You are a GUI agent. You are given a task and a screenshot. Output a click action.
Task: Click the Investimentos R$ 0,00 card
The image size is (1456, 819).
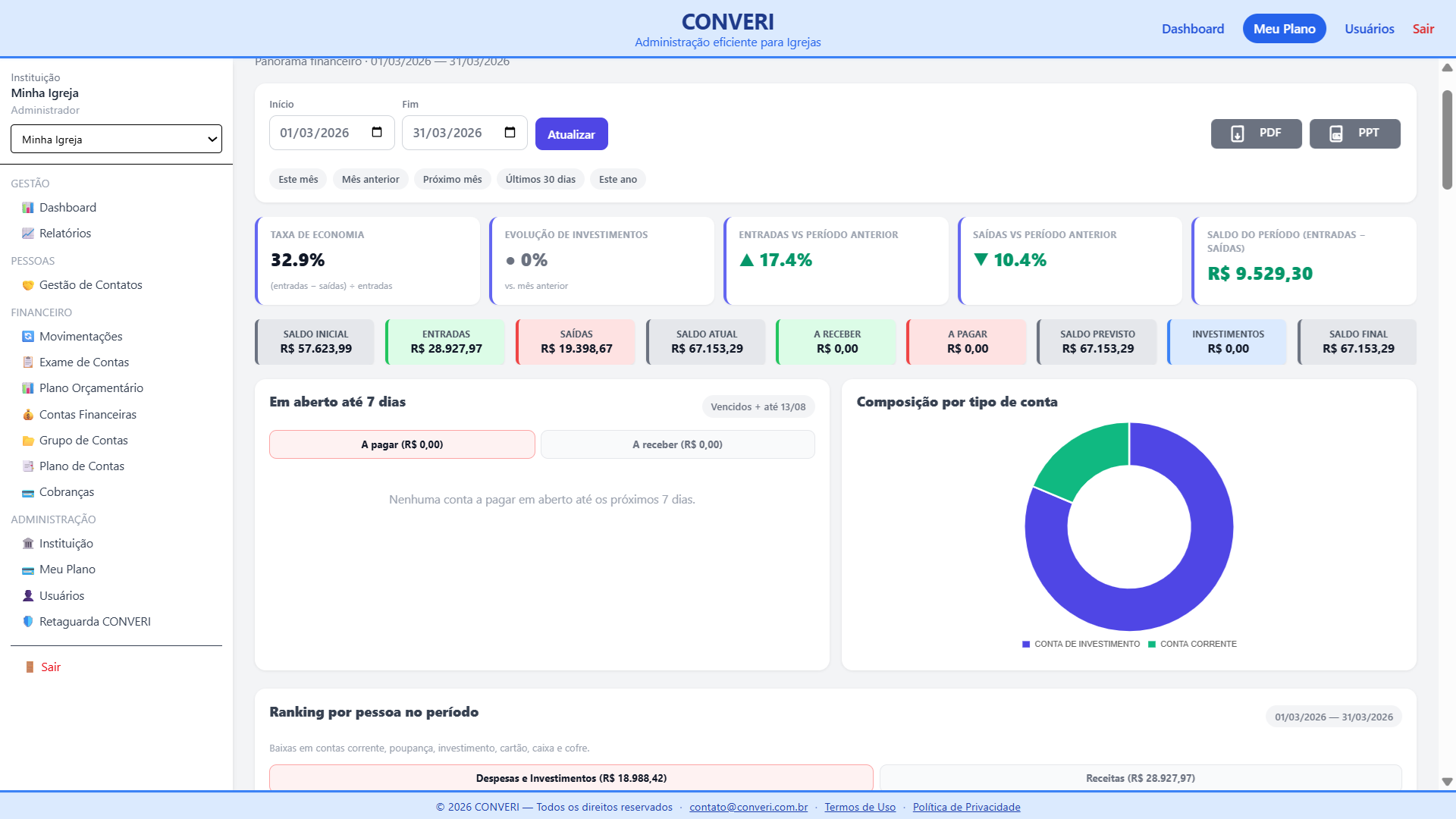[1227, 342]
